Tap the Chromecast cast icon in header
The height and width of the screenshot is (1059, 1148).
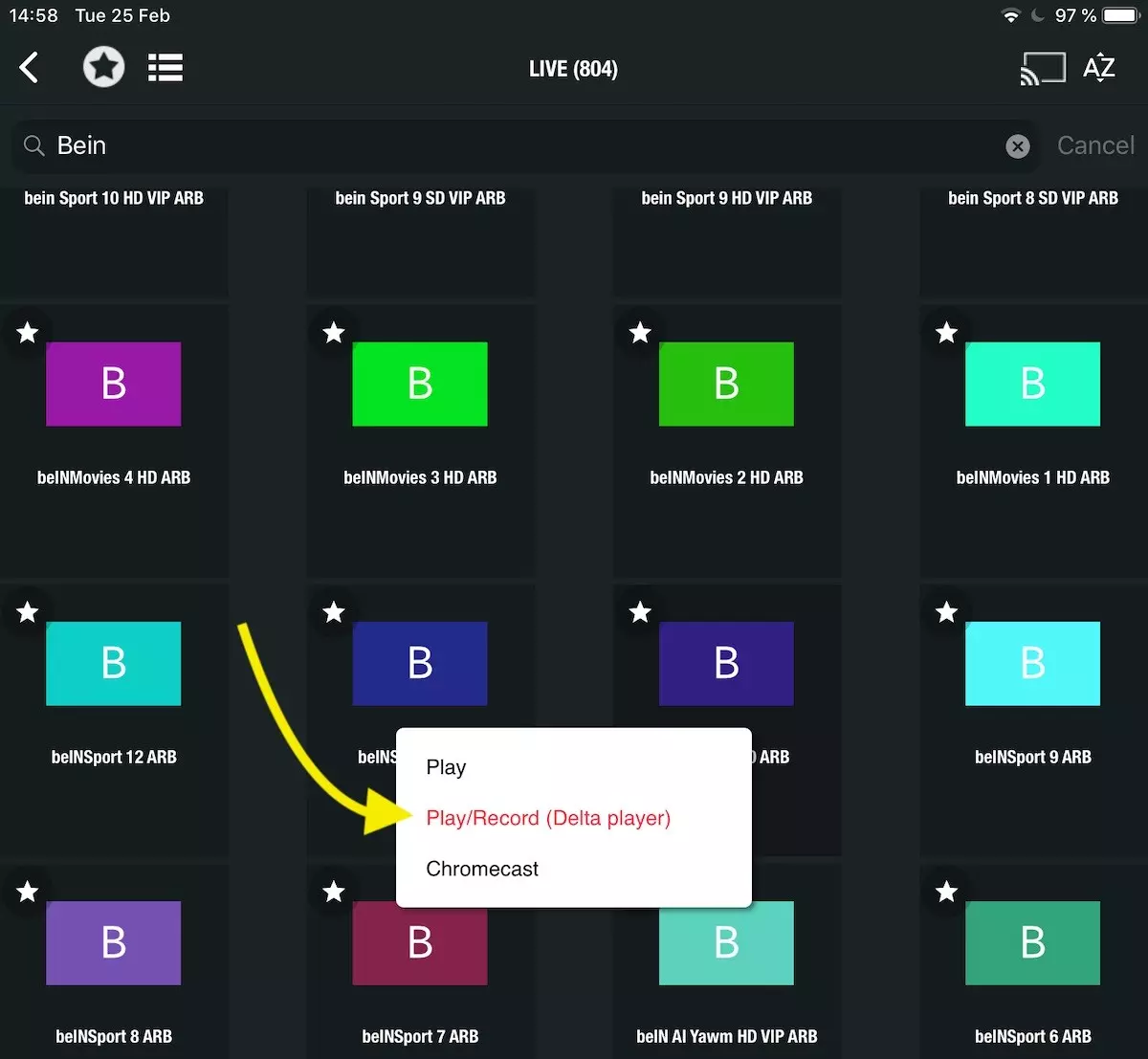(x=1042, y=68)
